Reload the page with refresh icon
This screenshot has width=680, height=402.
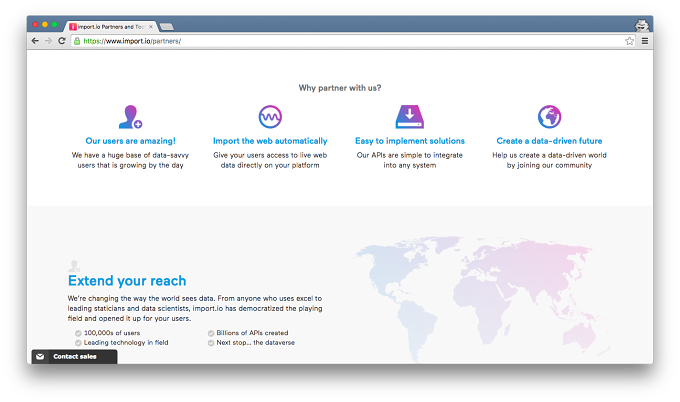[x=62, y=41]
